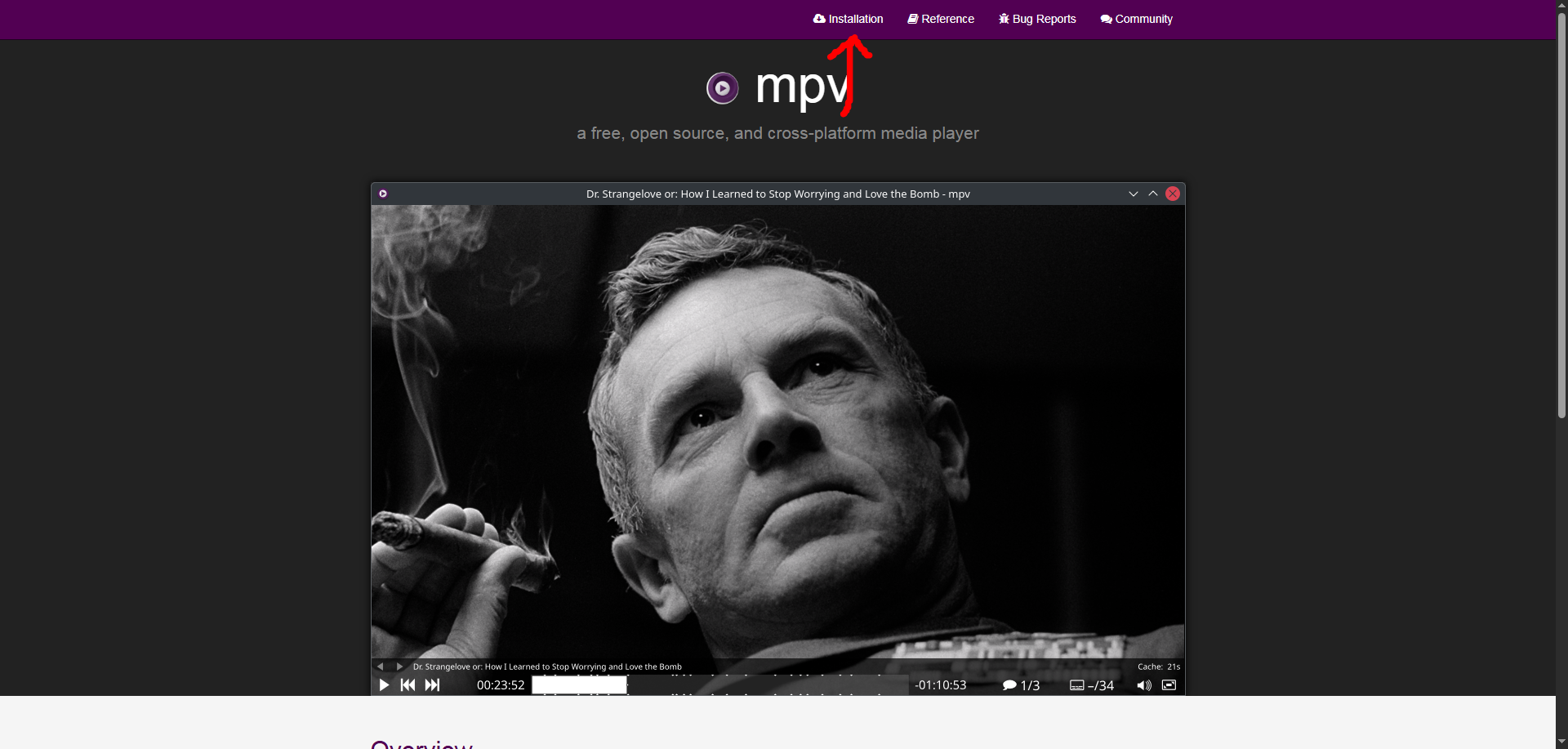Click remaining time -01:10:53

pyautogui.click(x=941, y=685)
